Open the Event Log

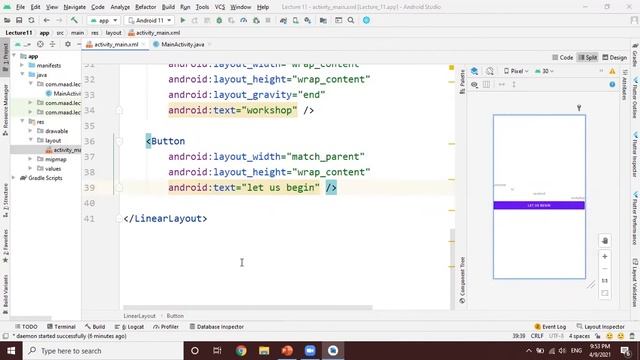pos(550,327)
